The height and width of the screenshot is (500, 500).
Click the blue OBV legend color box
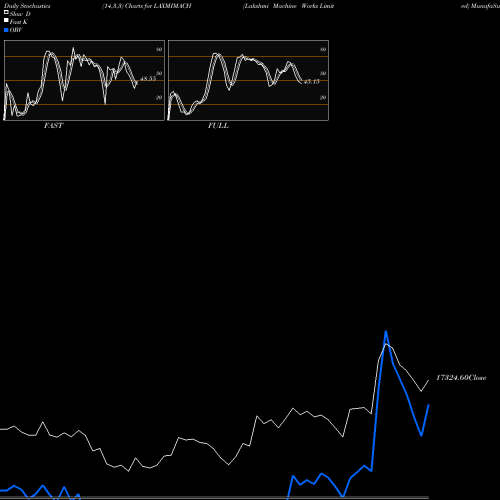coord(6,30)
